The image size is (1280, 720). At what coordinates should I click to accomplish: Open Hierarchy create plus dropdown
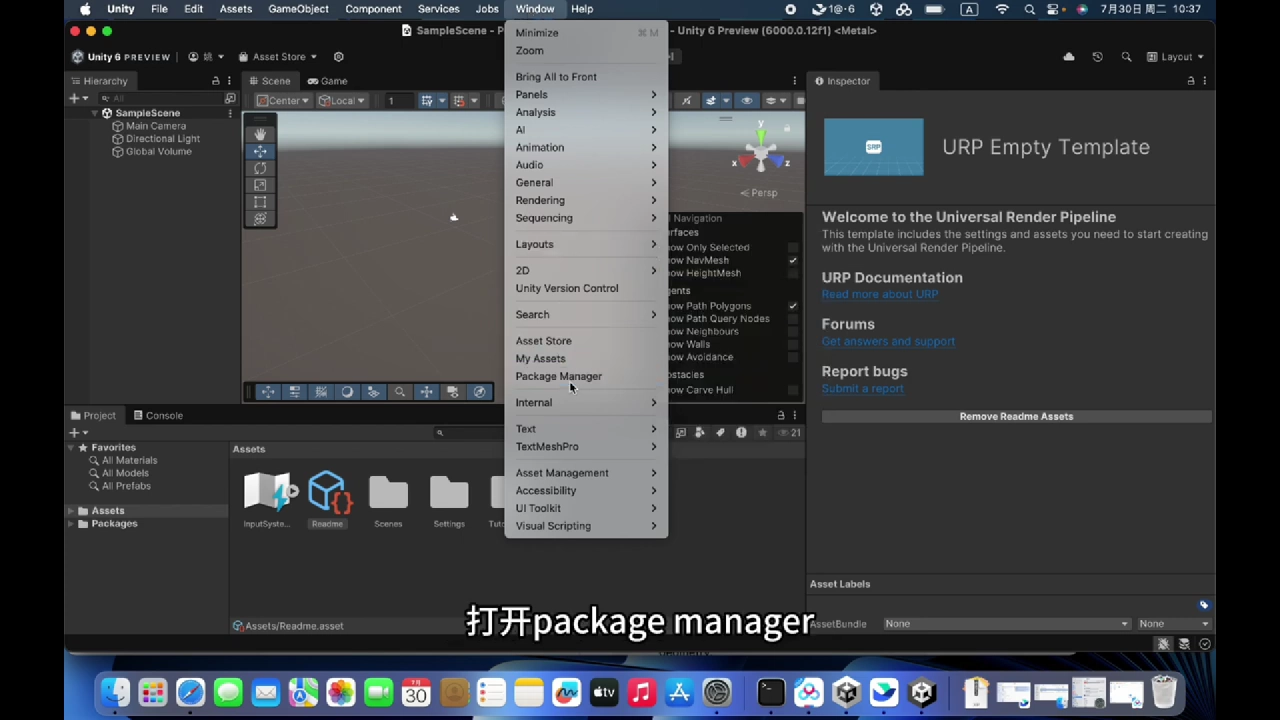(78, 98)
